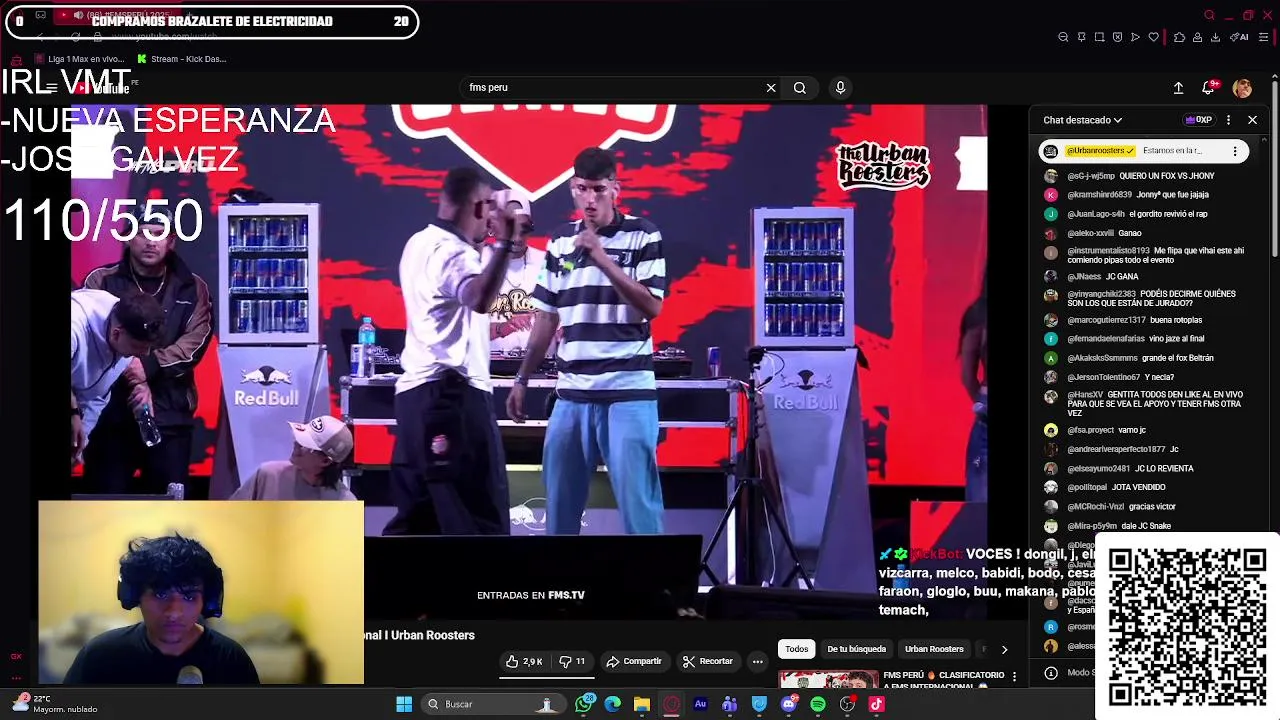Image resolution: width=1280 pixels, height=720 pixels.
Task: Open File Explorer from the taskbar
Action: pyautogui.click(x=642, y=704)
